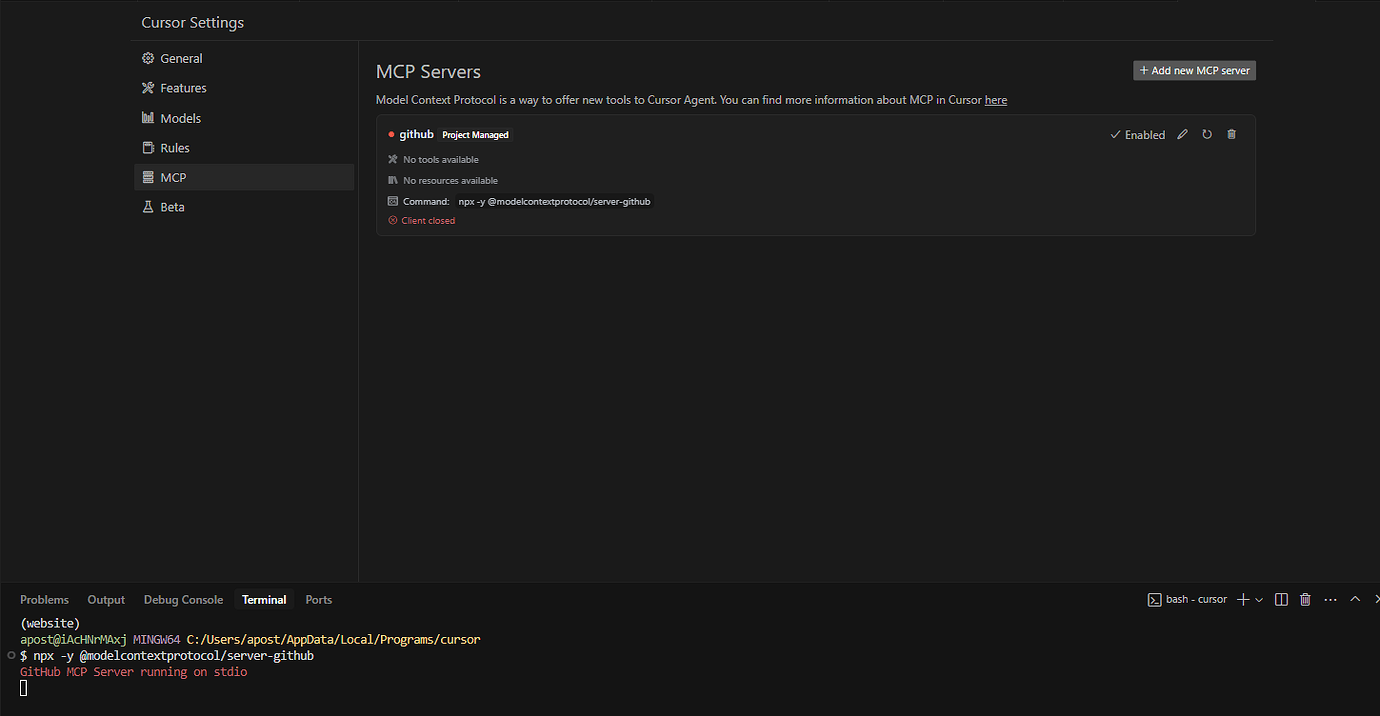Kill the terminal with trash icon

click(1305, 600)
